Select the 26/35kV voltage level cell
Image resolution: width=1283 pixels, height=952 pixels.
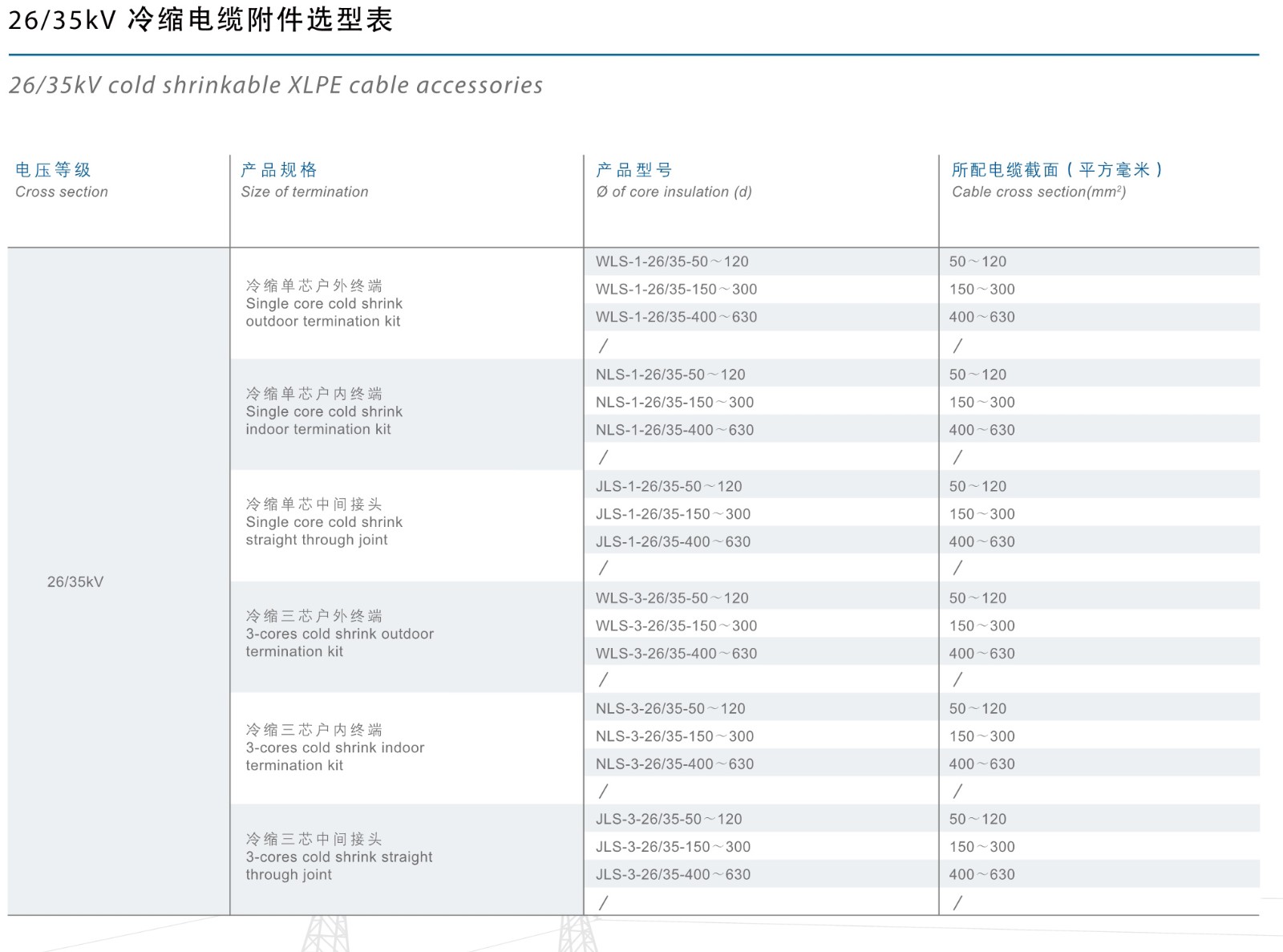pyautogui.click(x=75, y=581)
